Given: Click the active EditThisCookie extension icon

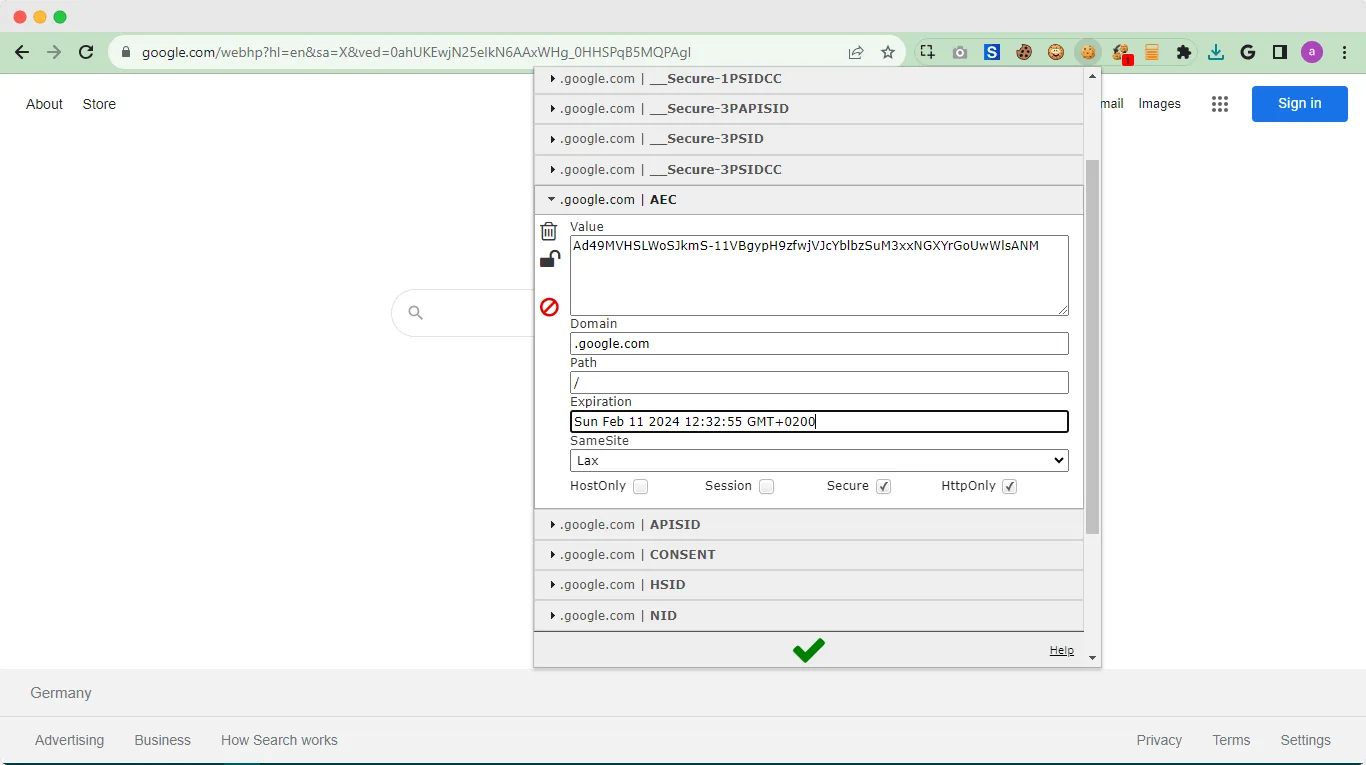Looking at the screenshot, I should click(1088, 52).
